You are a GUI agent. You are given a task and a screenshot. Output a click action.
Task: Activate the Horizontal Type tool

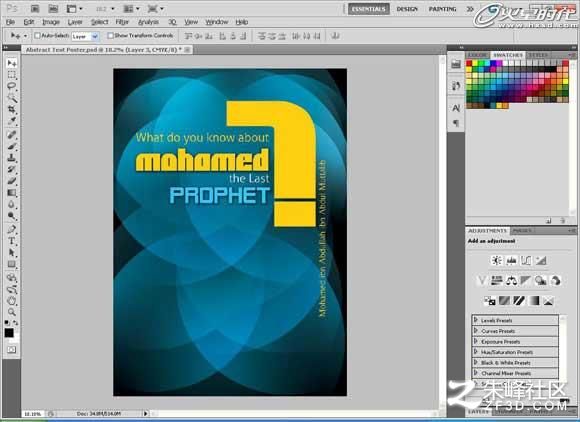(12, 241)
